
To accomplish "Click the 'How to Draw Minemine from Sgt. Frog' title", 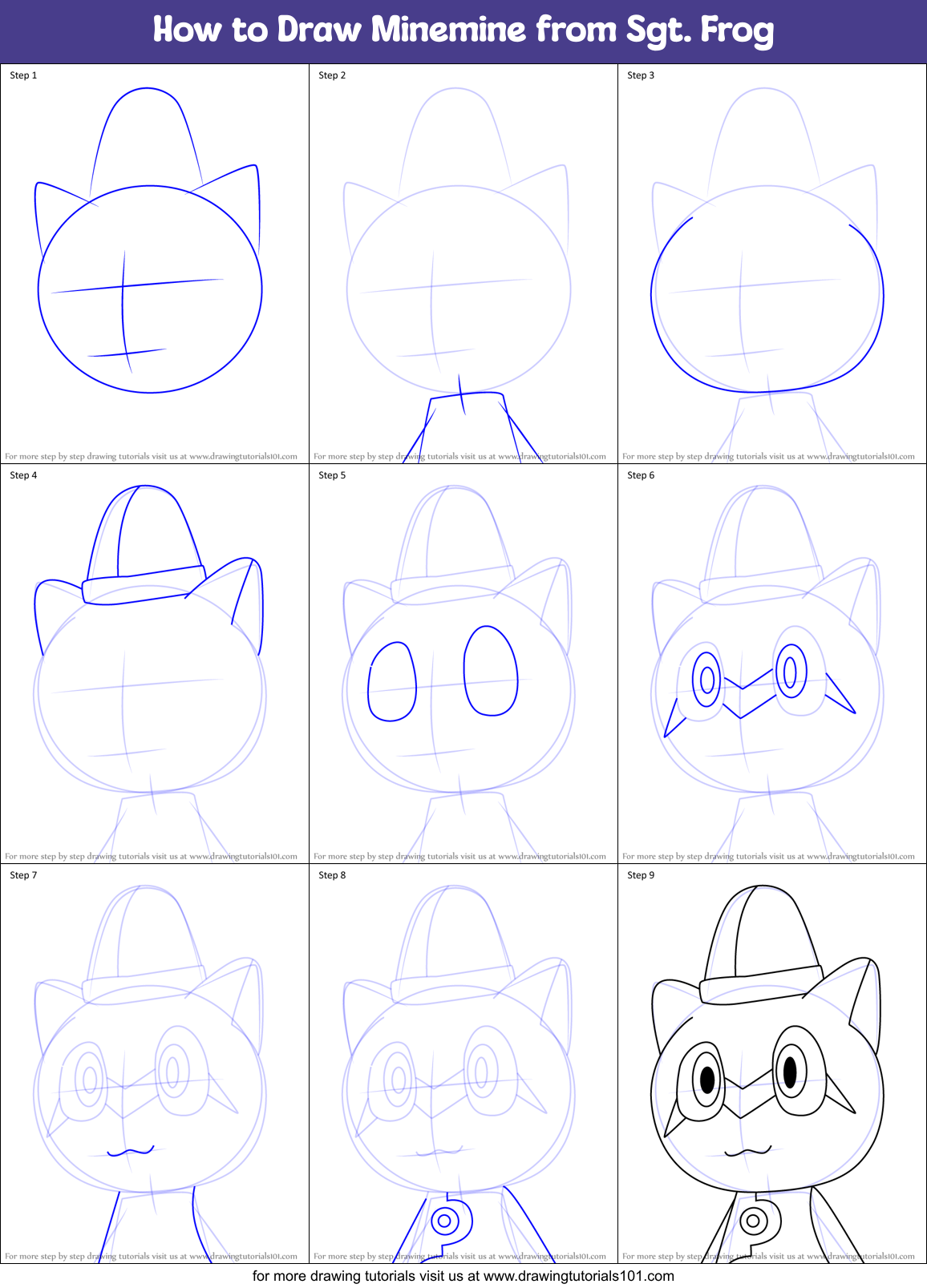I will pos(463,30).
